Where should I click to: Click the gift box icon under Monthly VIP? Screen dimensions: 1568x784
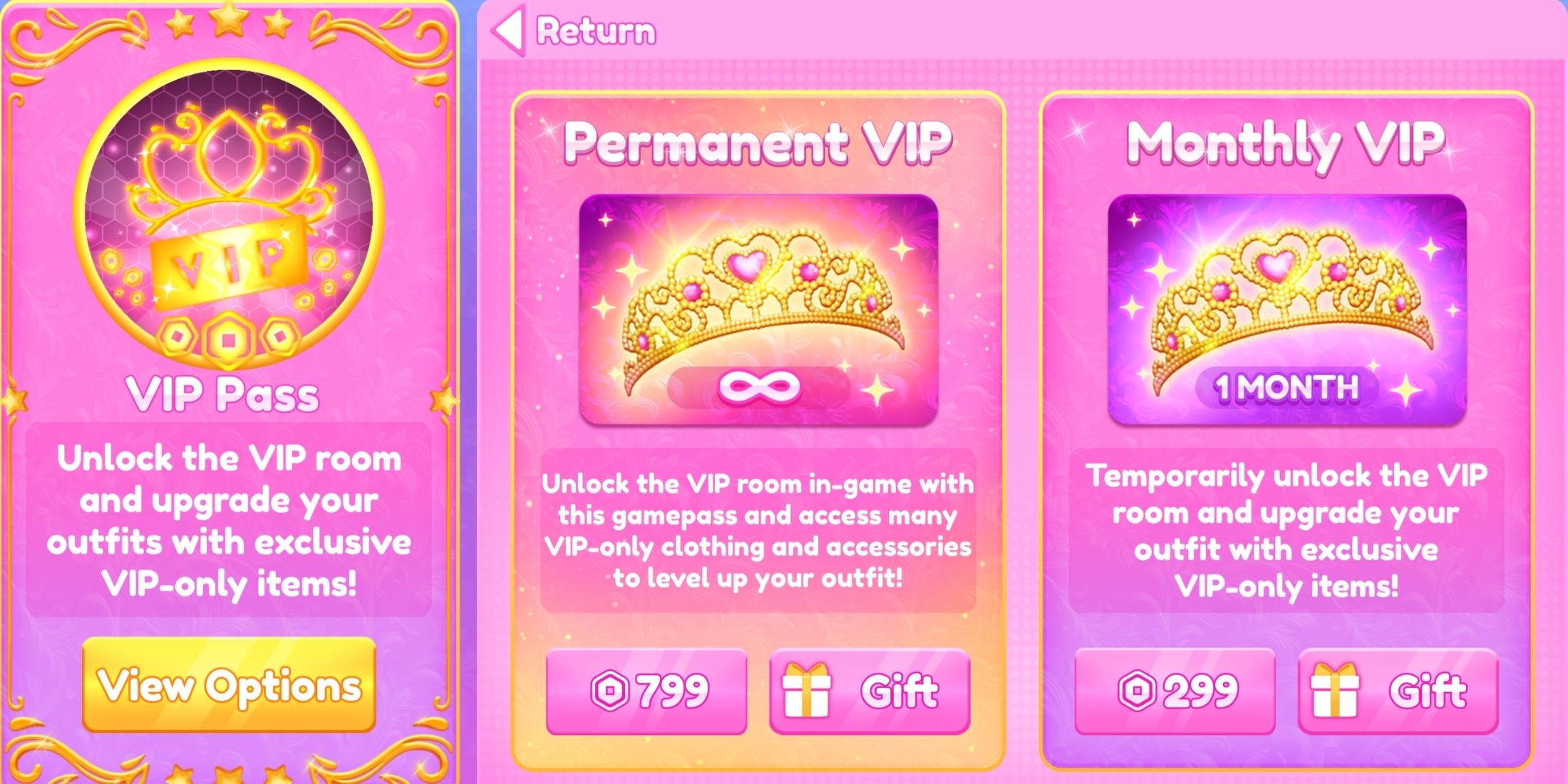[x=1335, y=690]
